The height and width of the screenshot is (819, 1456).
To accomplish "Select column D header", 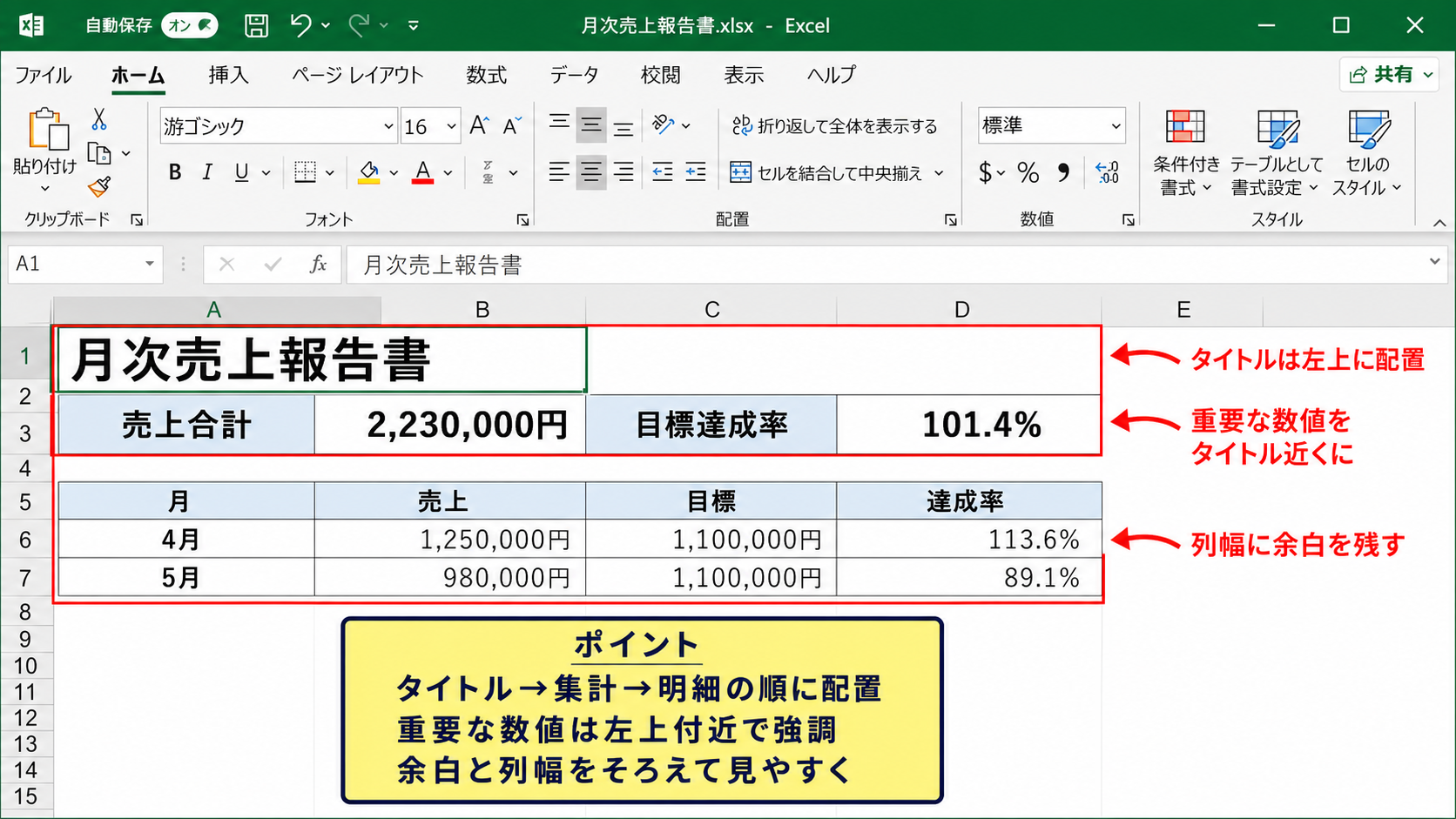I will [968, 310].
